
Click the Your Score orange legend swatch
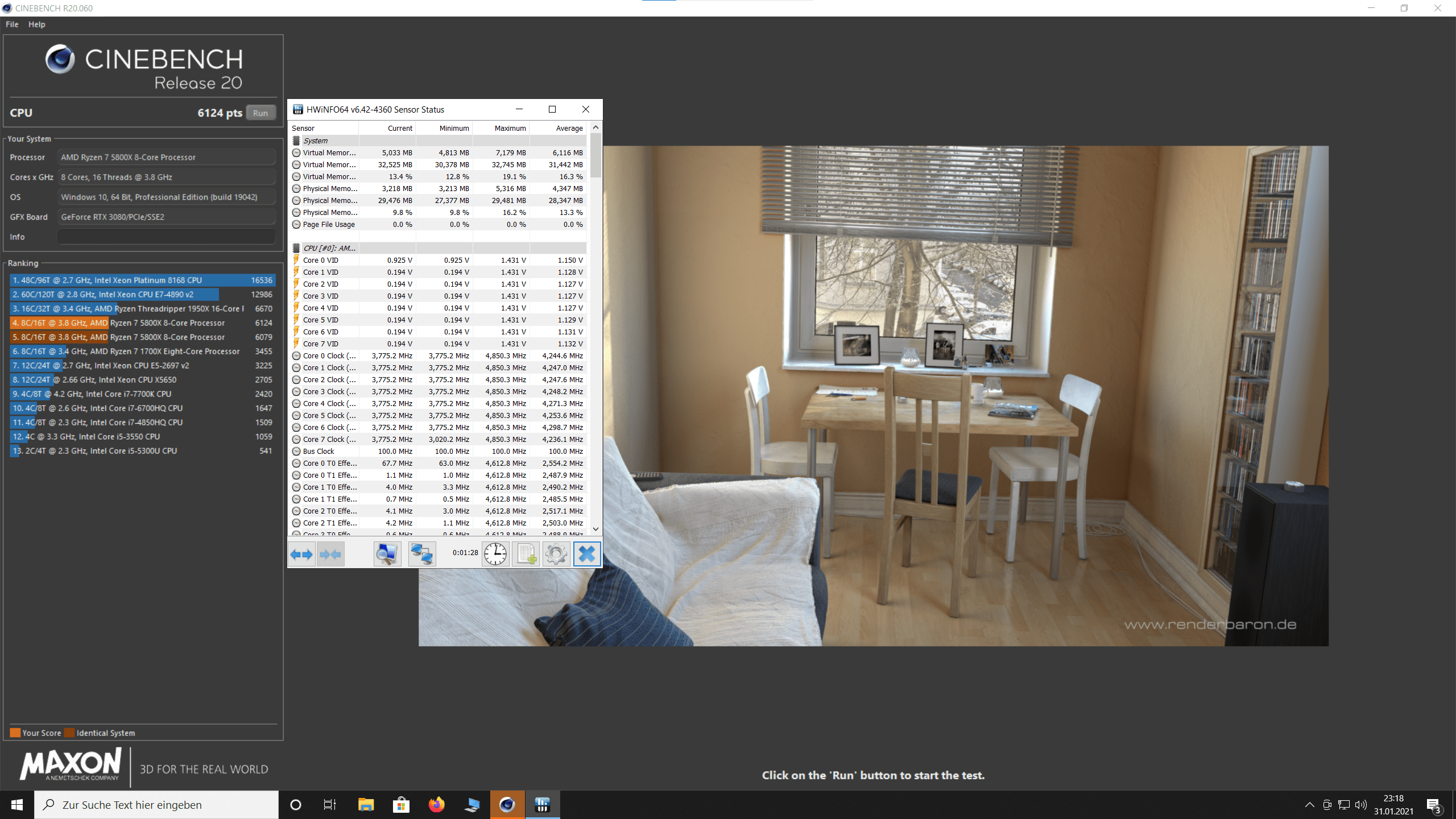[15, 733]
